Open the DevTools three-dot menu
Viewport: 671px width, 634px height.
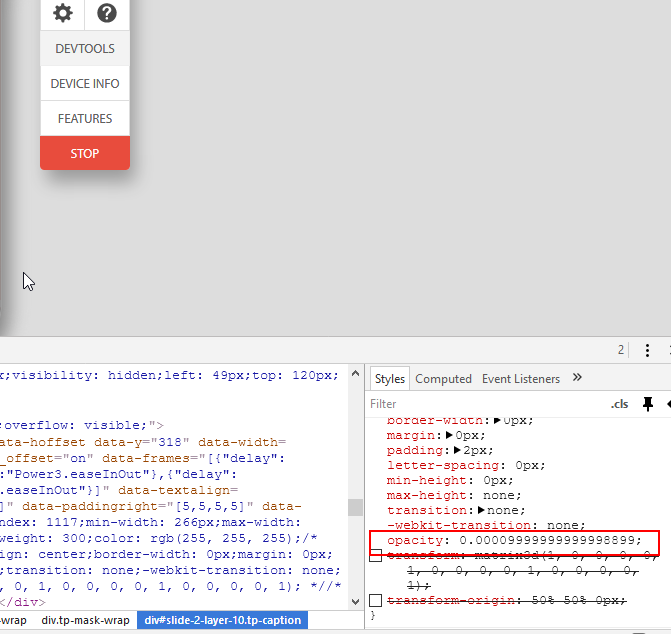(x=647, y=350)
